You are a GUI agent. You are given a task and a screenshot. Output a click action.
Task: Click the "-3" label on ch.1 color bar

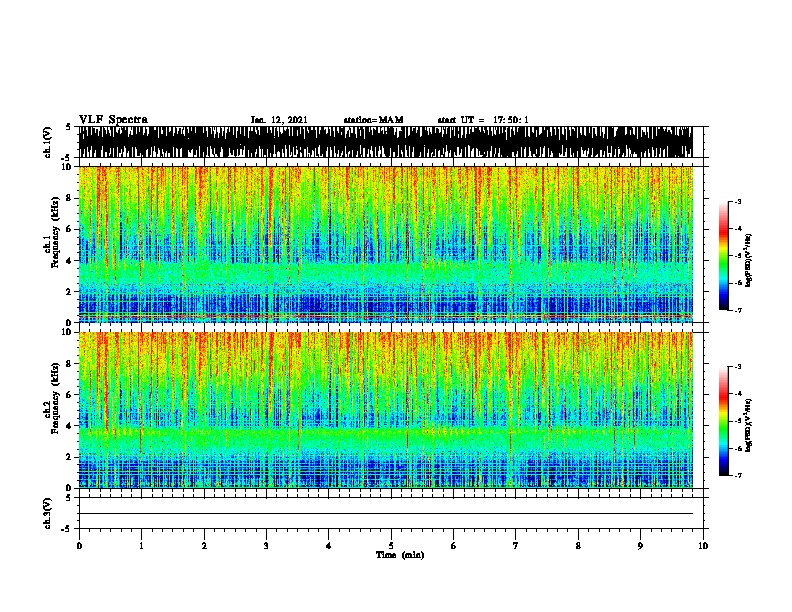737,202
